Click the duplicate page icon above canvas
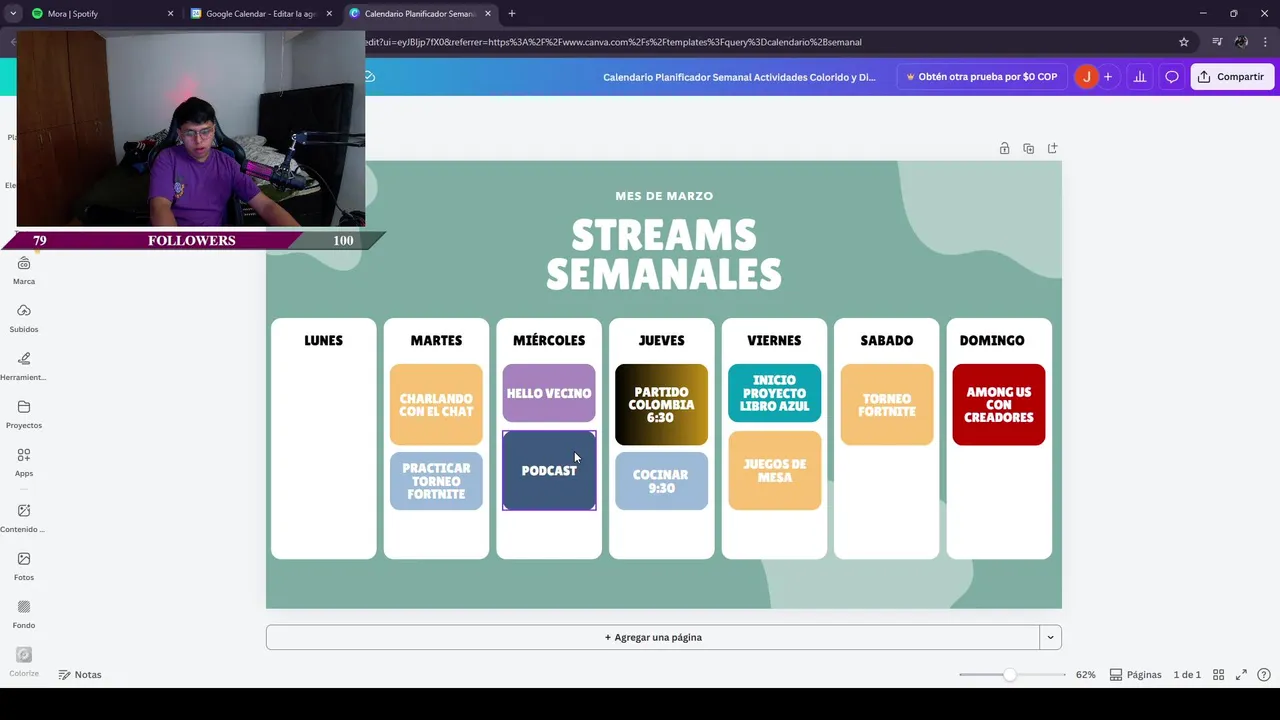This screenshot has height=720, width=1280. coord(1028,148)
